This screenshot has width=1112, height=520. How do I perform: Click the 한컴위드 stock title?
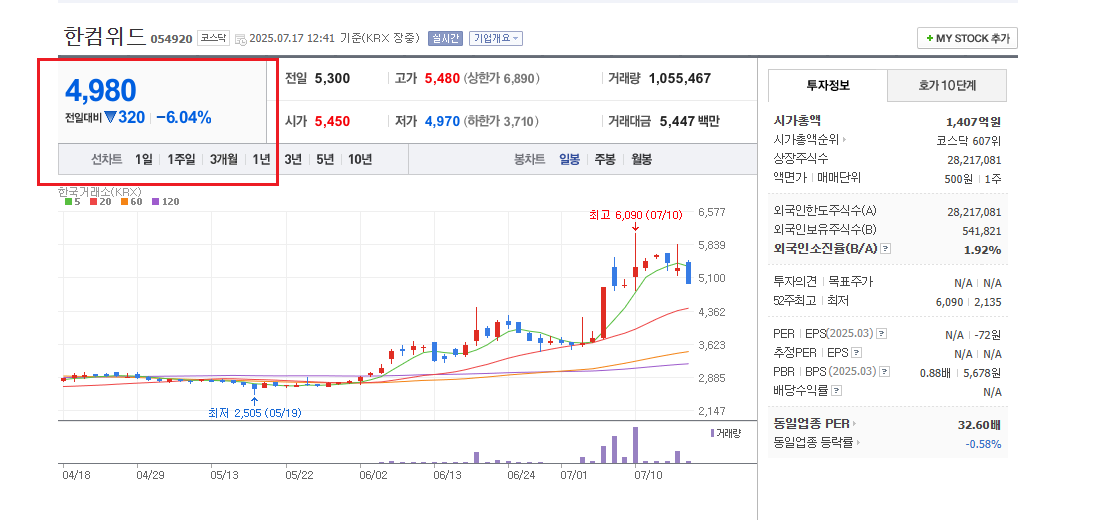(105, 36)
